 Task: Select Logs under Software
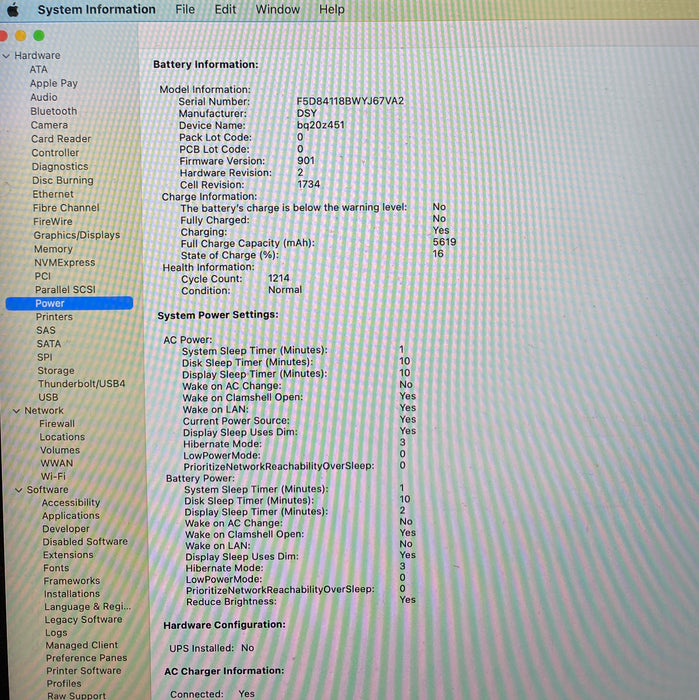[56, 633]
